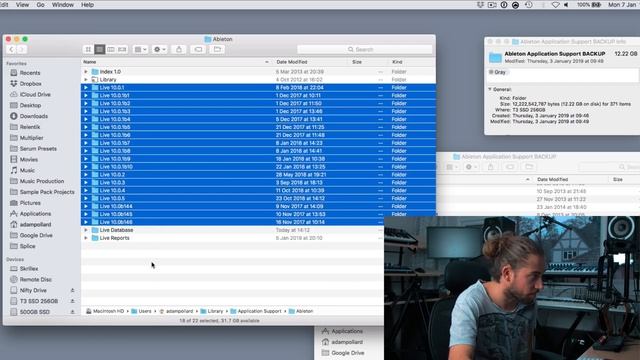Select the Live 10.0b146 folder row

pyautogui.click(x=233, y=222)
